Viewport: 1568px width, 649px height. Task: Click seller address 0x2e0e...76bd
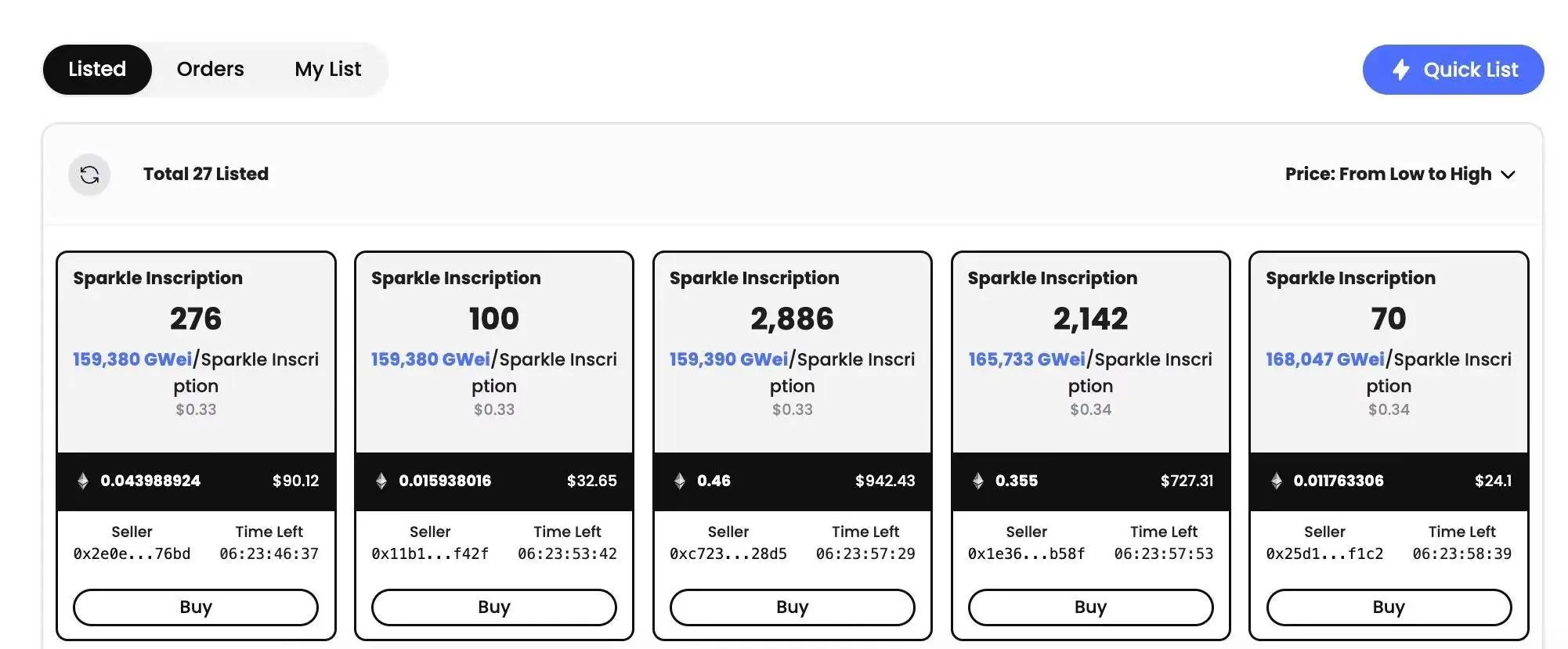pos(132,553)
